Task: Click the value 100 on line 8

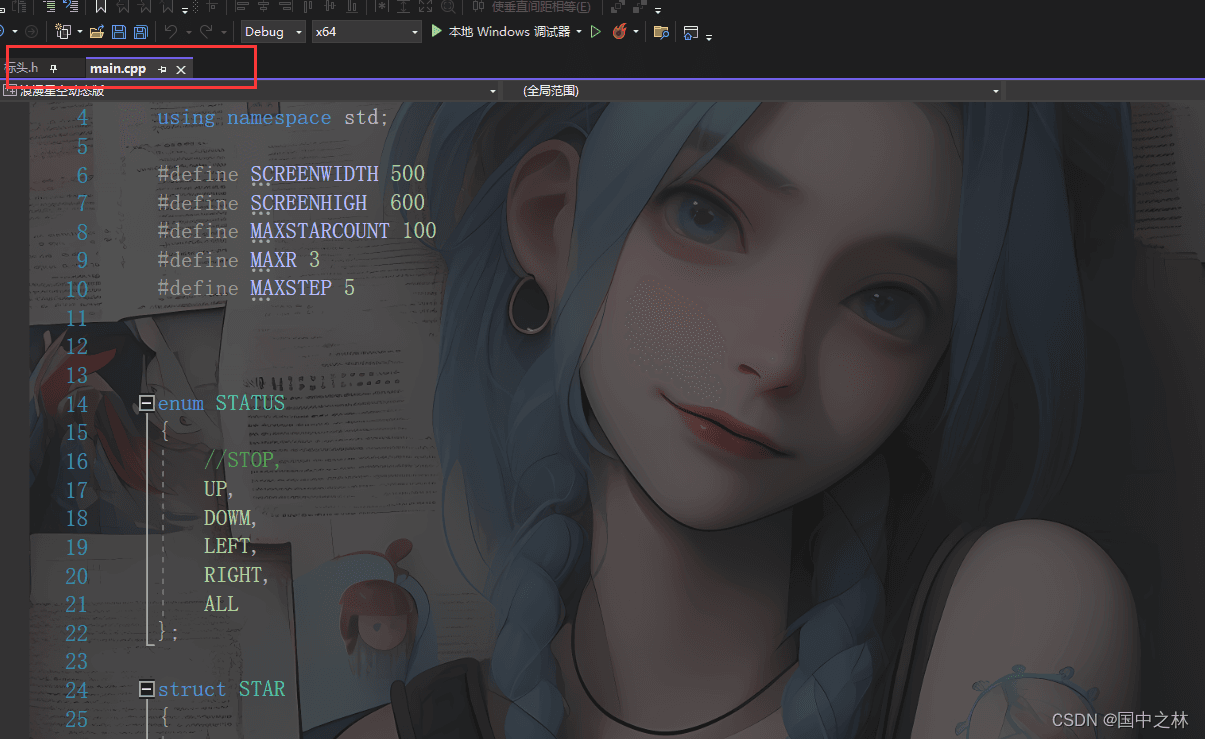Action: point(420,231)
